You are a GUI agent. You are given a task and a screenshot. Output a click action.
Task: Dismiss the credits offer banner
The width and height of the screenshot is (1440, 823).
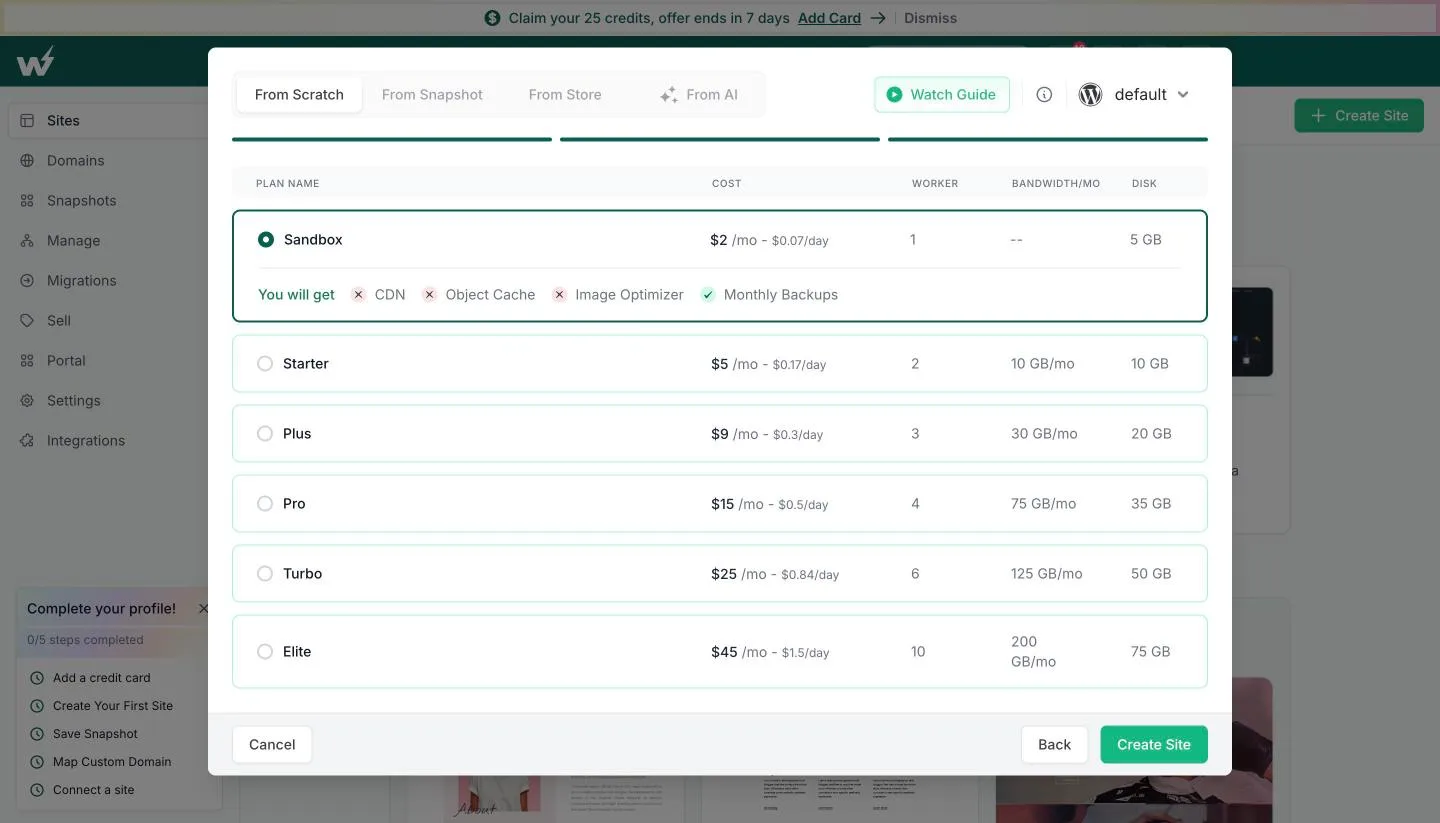pyautogui.click(x=930, y=18)
